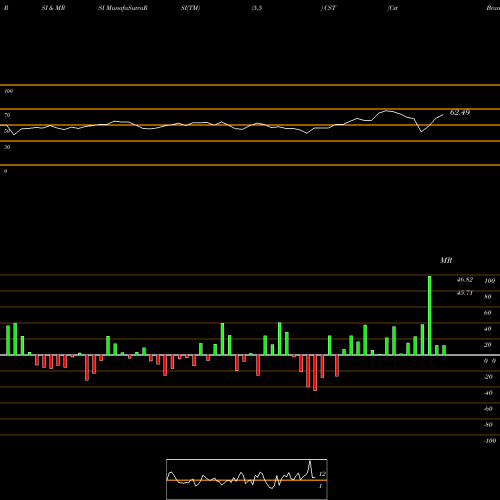
Task: Click the -100 label on MR axis
Action: [x=490, y=441]
